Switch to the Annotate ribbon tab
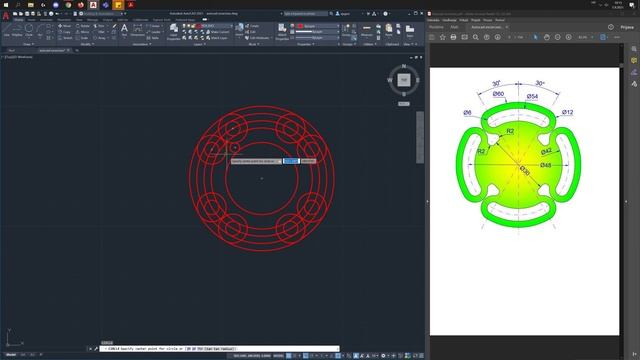The image size is (640, 360). [46, 20]
